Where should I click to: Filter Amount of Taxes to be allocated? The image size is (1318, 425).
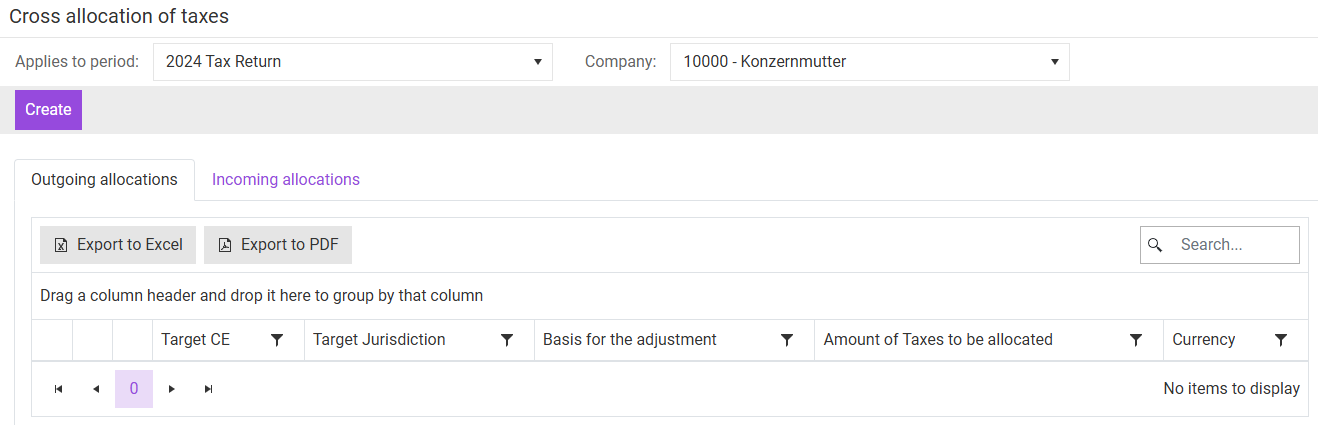[1136, 340]
